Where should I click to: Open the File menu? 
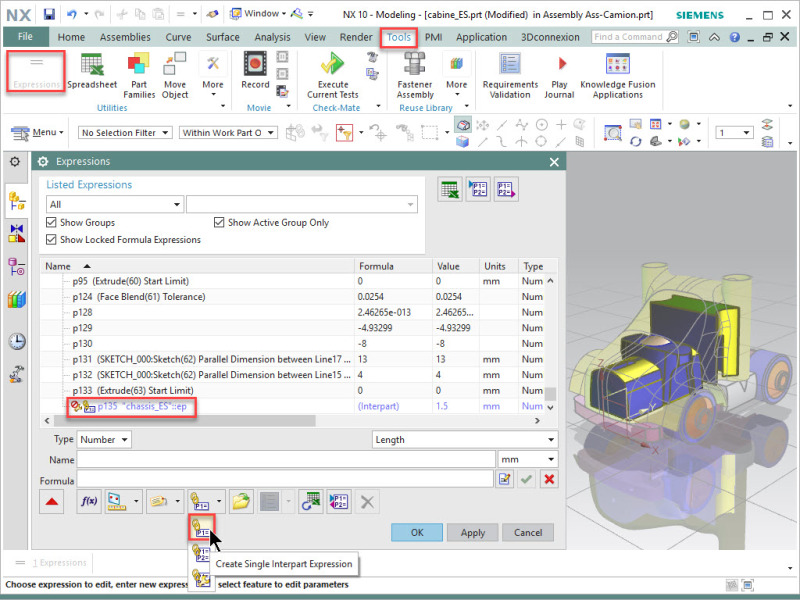pos(25,37)
